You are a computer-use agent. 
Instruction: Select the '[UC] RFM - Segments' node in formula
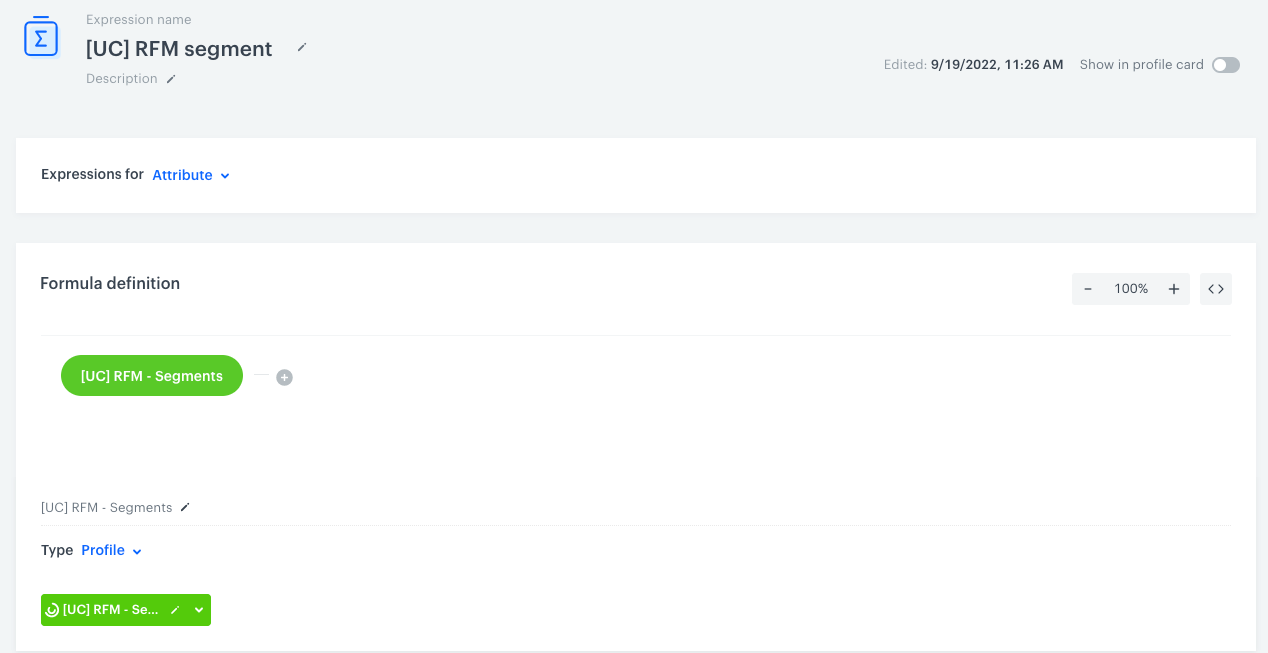pos(151,376)
